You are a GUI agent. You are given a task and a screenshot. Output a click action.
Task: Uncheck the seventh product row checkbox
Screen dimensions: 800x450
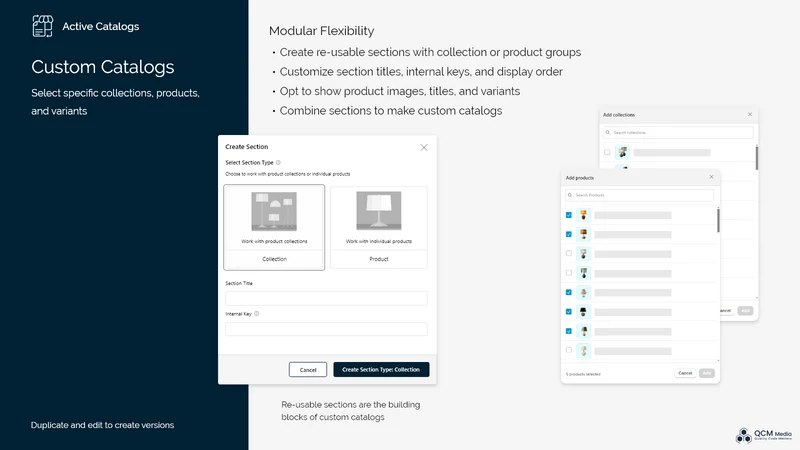(x=568, y=331)
